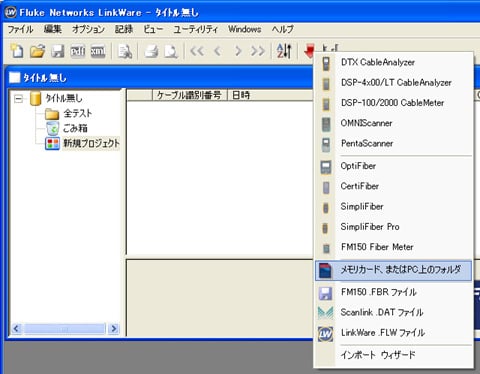This screenshot has width=480, height=374.
Task: Select OptiFiber in the import menu
Action: tap(394, 166)
